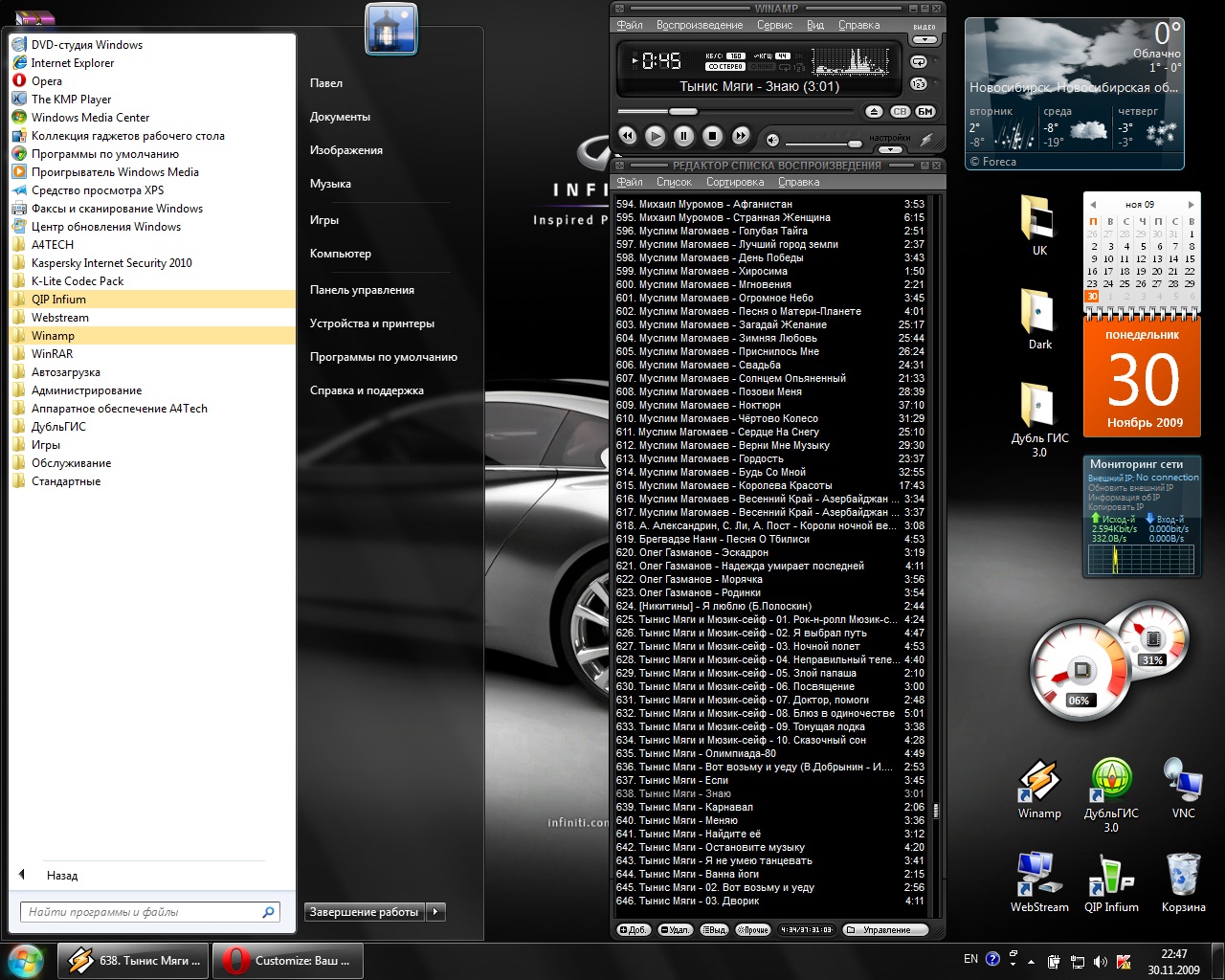Skip to next track in Winamp

[x=741, y=136]
